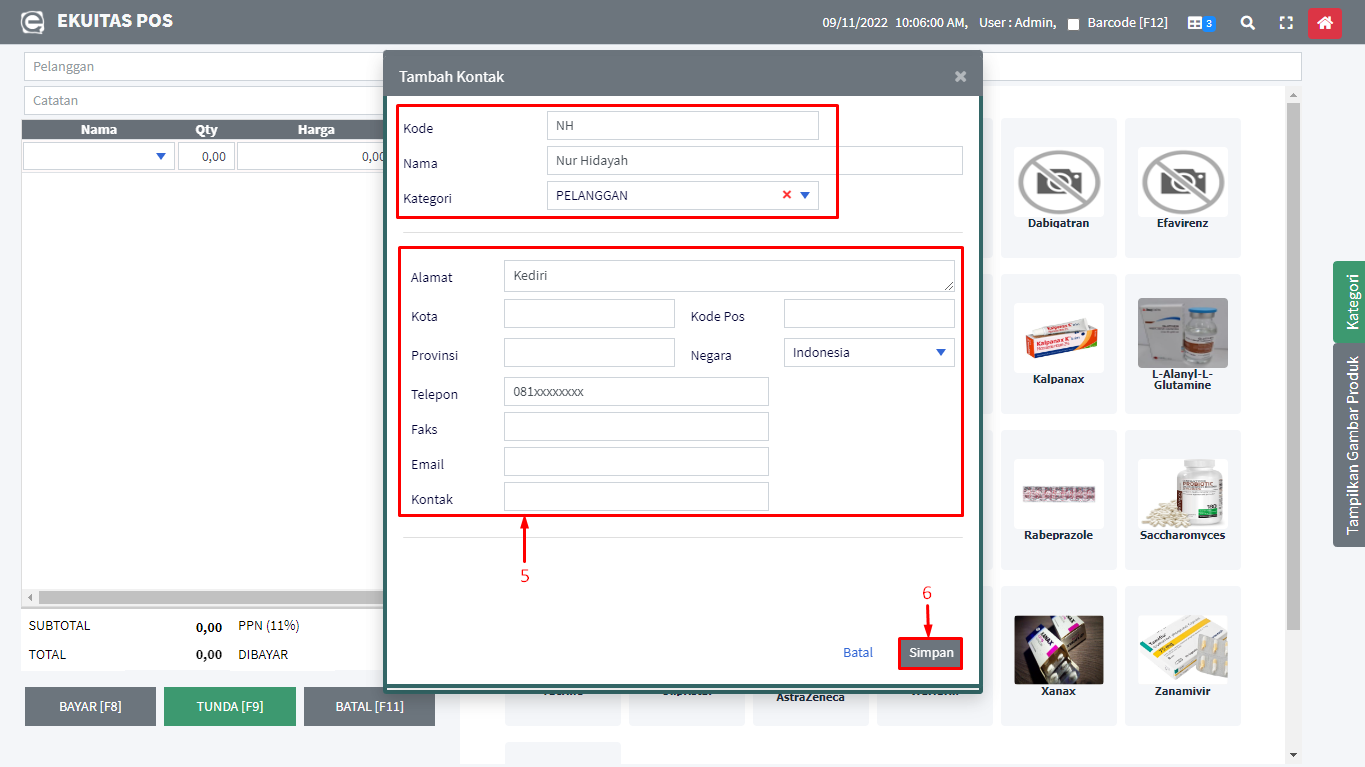Click the search magnifier icon
The image size is (1365, 767).
(x=1247, y=23)
